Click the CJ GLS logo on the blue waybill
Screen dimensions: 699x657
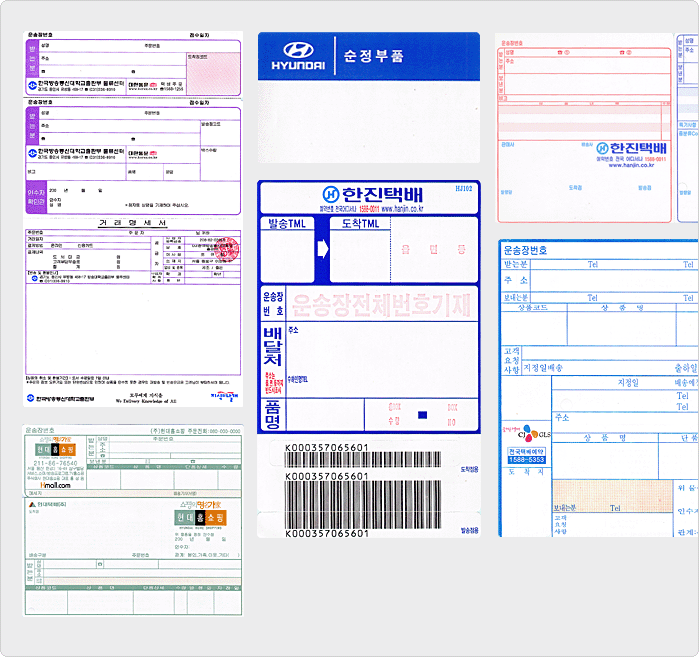pyautogui.click(x=527, y=433)
